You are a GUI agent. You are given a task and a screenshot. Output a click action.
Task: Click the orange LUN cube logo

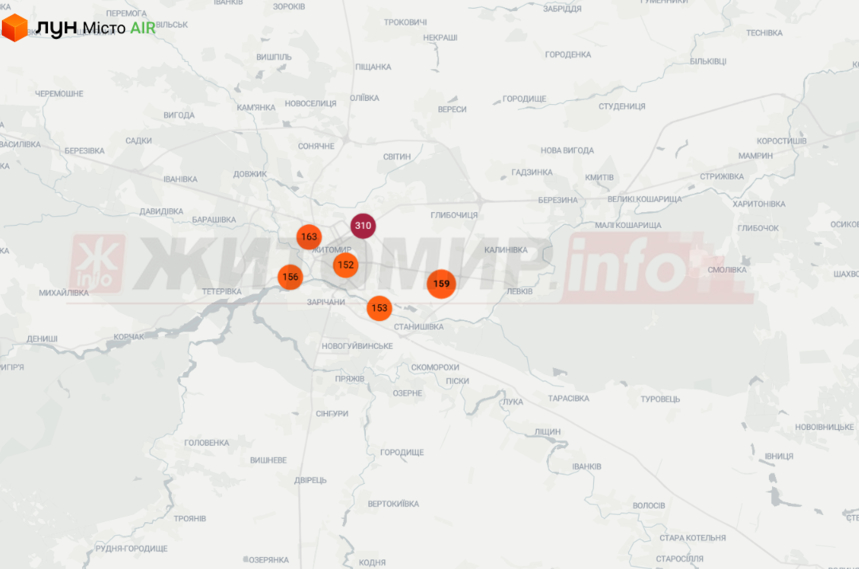15,28
